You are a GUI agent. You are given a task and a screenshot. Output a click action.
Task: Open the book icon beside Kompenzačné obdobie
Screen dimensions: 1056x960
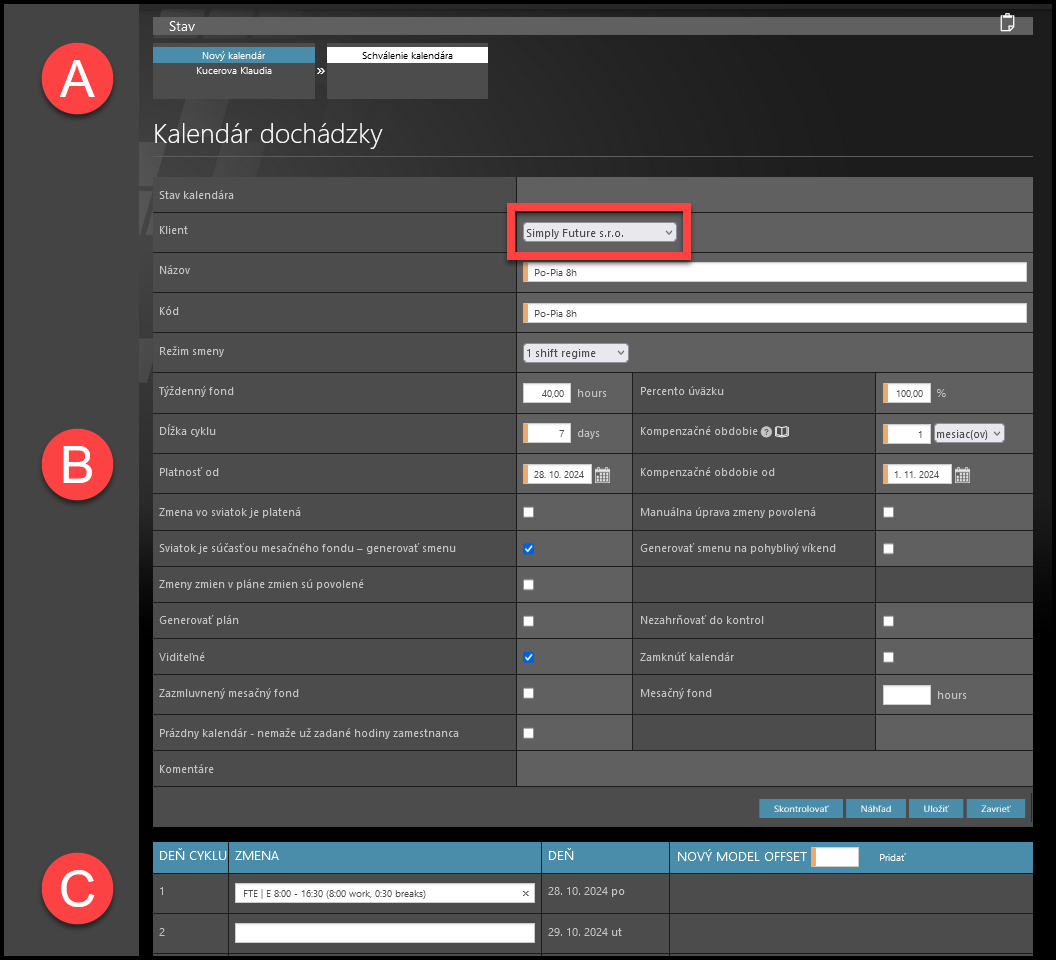pos(782,433)
